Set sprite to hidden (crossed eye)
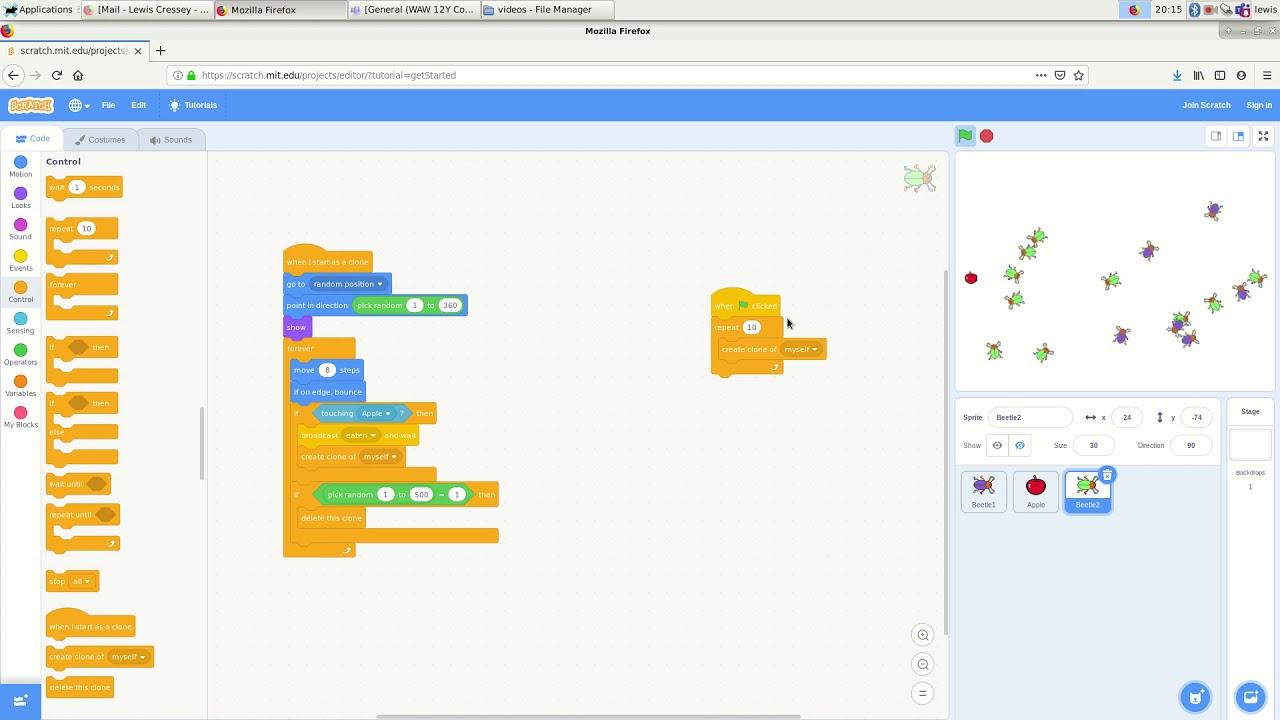 click(1020, 445)
